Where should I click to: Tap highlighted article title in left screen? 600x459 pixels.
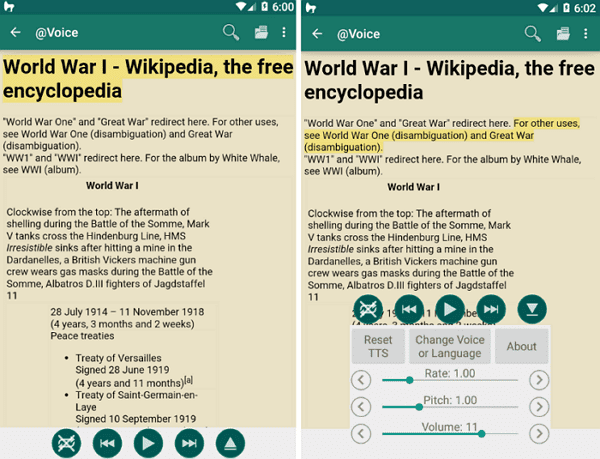click(x=148, y=79)
